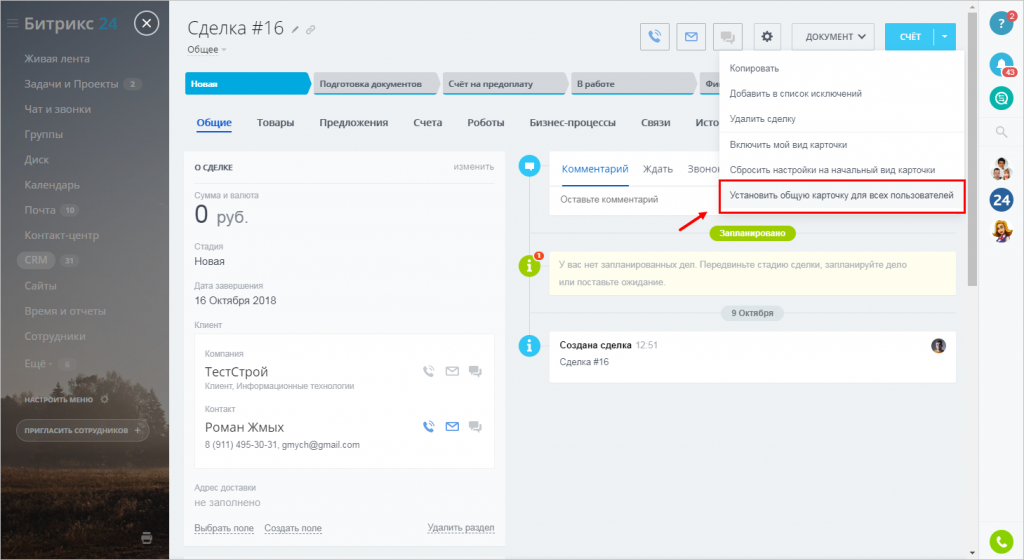Click Выбрать поле link
Screen dimensions: 1024x560
point(224,528)
